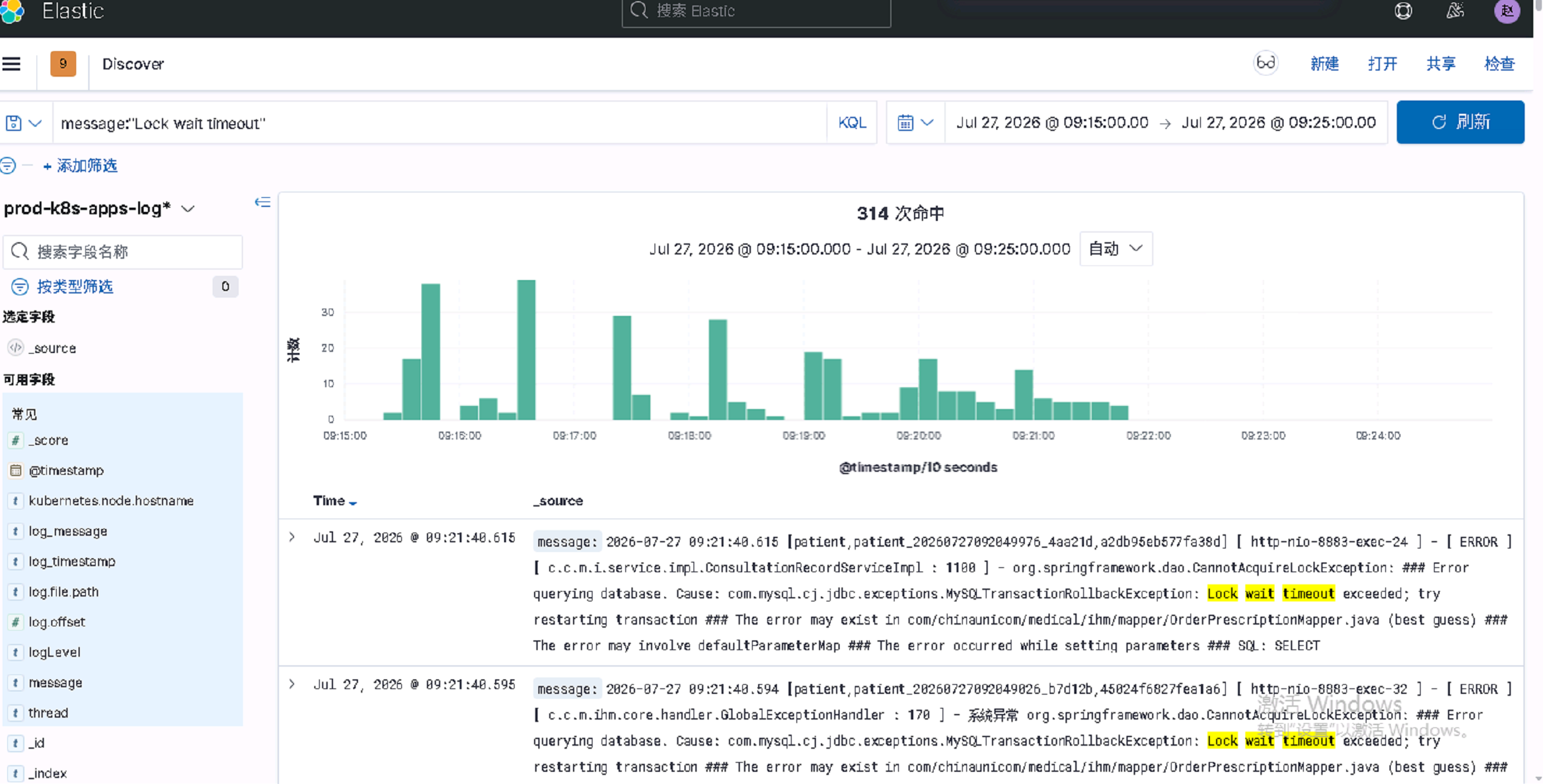Viewport: 1543px width, 784px height.
Task: Click the orange space badge numbered 9
Action: point(63,64)
